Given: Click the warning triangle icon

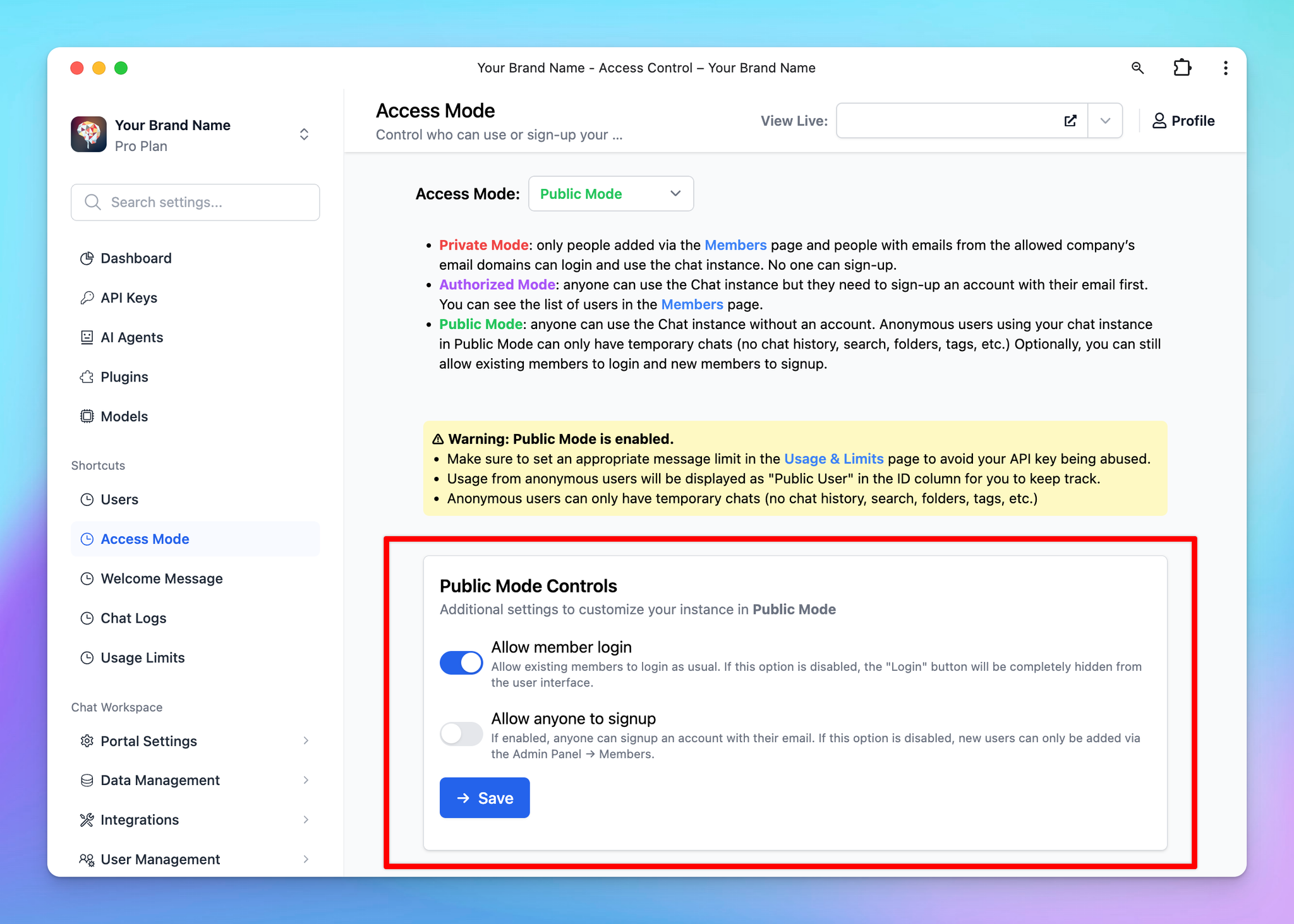Looking at the screenshot, I should tap(438, 439).
